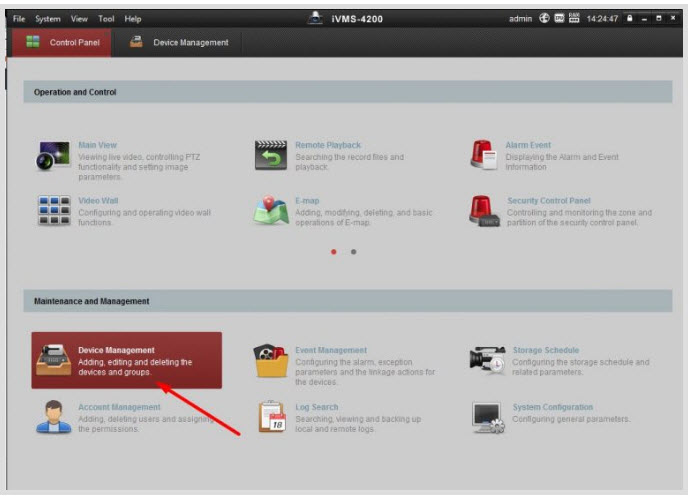Image resolution: width=698 pixels, height=503 pixels.
Task: Click the System Configuration monitor gear icon
Action: click(487, 418)
